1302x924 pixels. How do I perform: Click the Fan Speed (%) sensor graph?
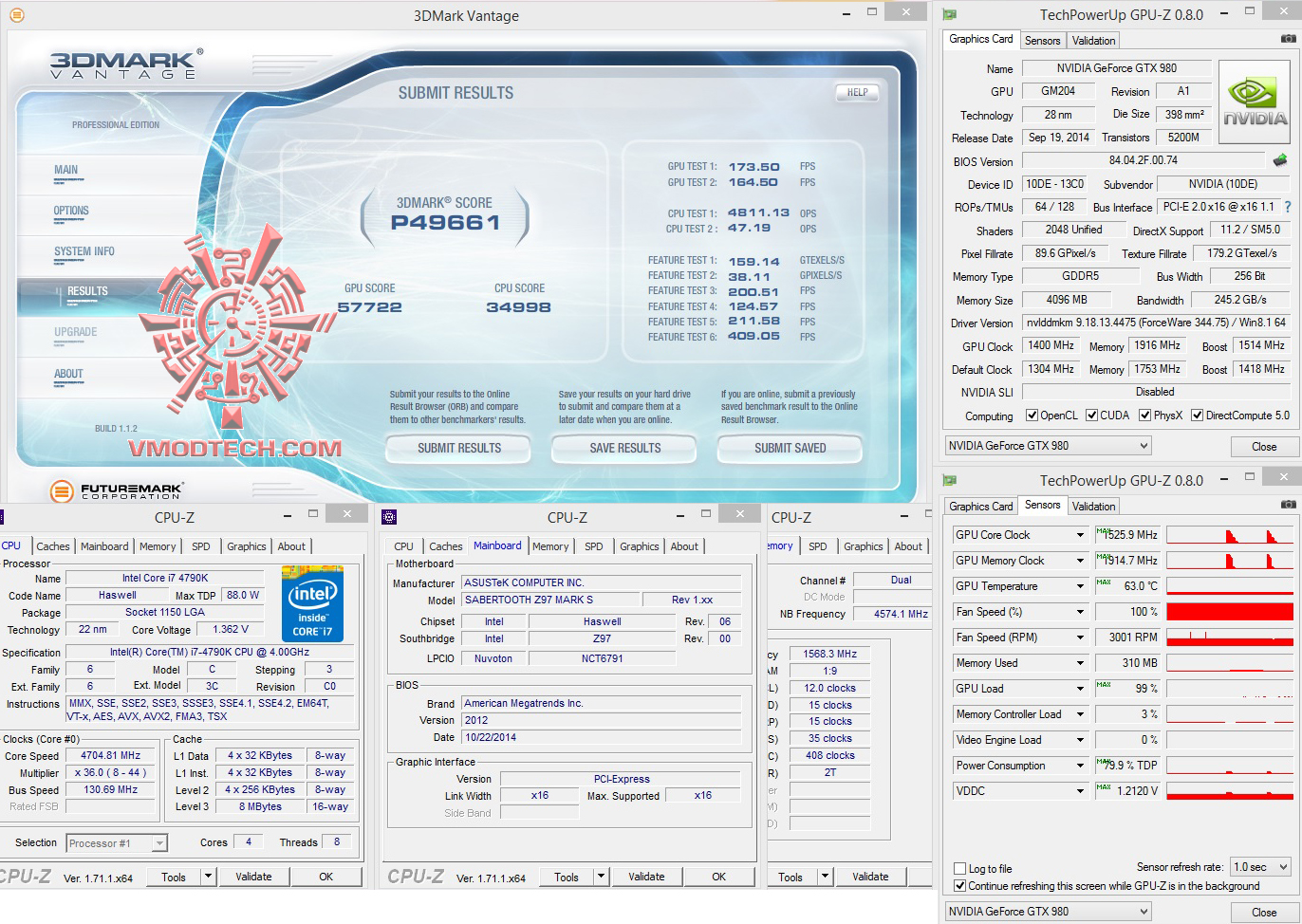pos(1230,612)
